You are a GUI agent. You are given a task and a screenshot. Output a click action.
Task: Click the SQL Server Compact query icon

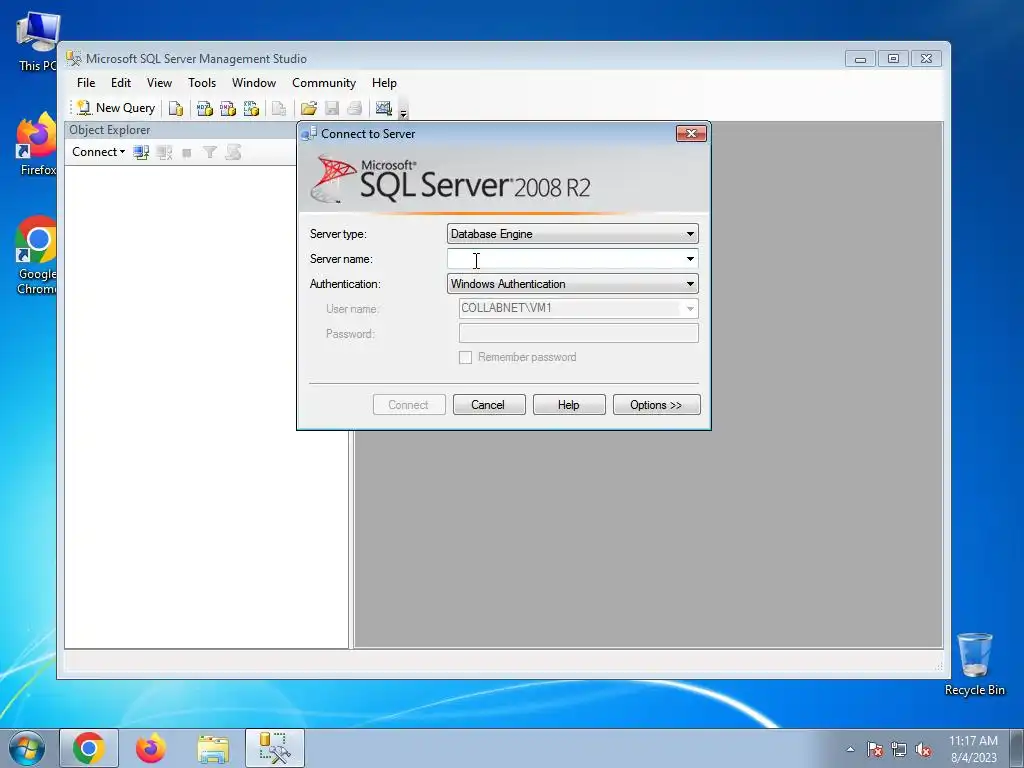coord(280,108)
